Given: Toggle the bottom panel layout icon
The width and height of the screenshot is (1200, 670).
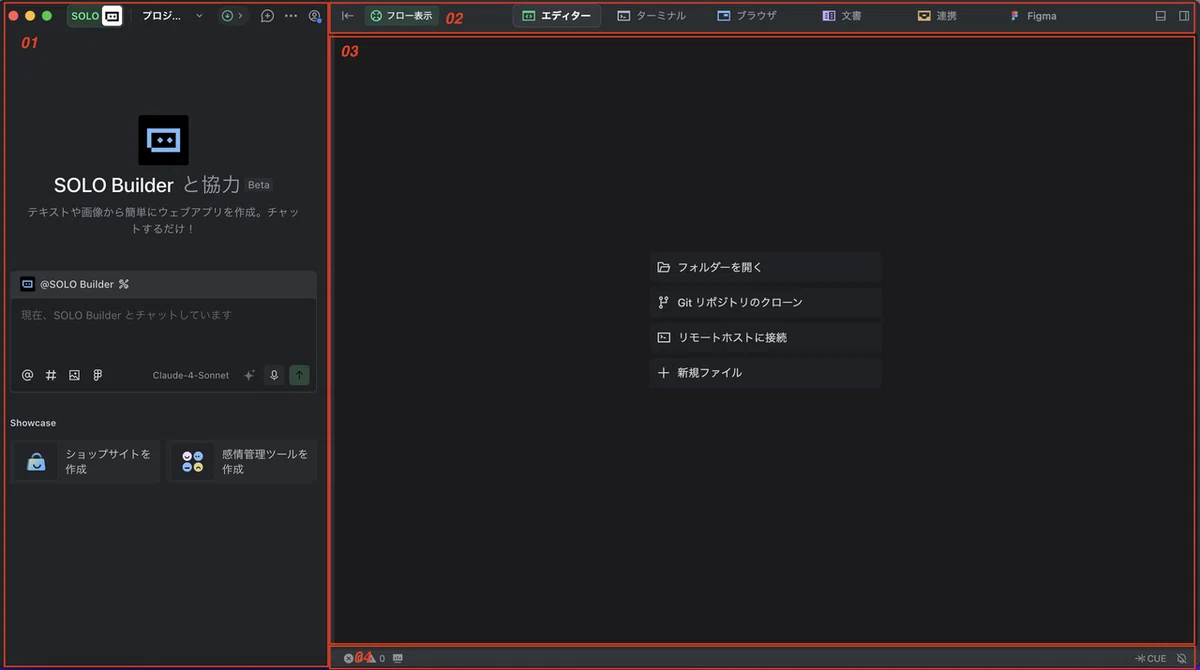Looking at the screenshot, I should [1161, 16].
